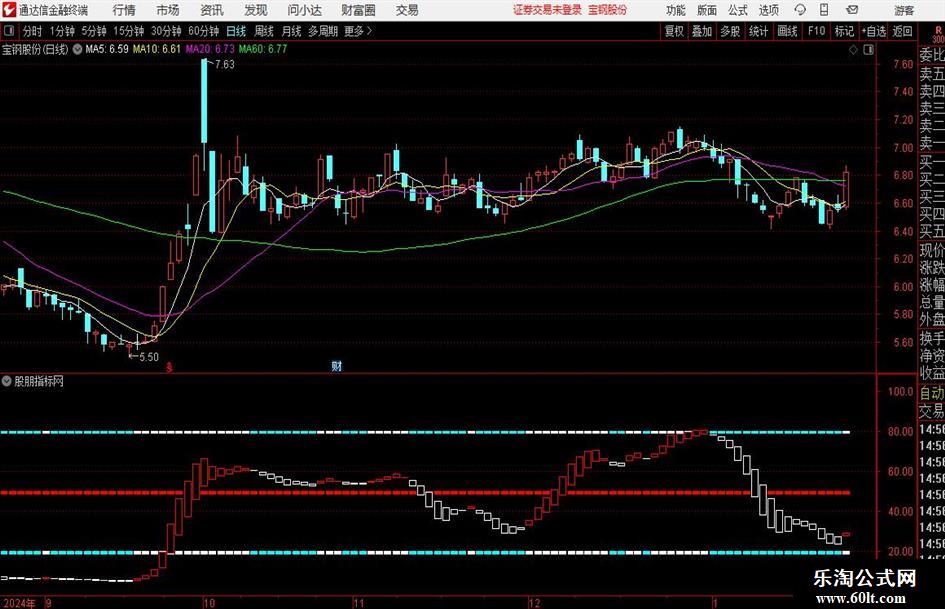Open the dropdown next to 宝钢股份(日线)
This screenshot has width=945, height=609.
tap(77, 49)
